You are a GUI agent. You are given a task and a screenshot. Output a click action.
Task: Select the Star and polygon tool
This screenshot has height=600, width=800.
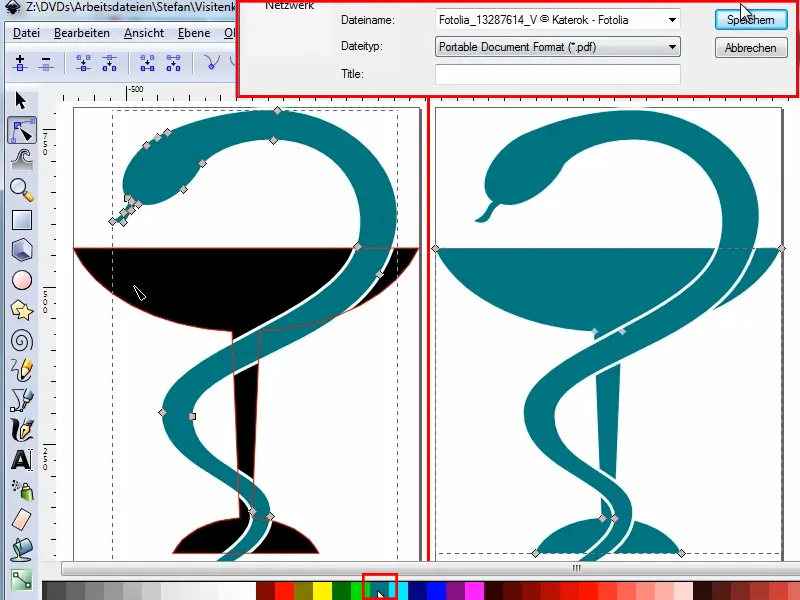22,310
